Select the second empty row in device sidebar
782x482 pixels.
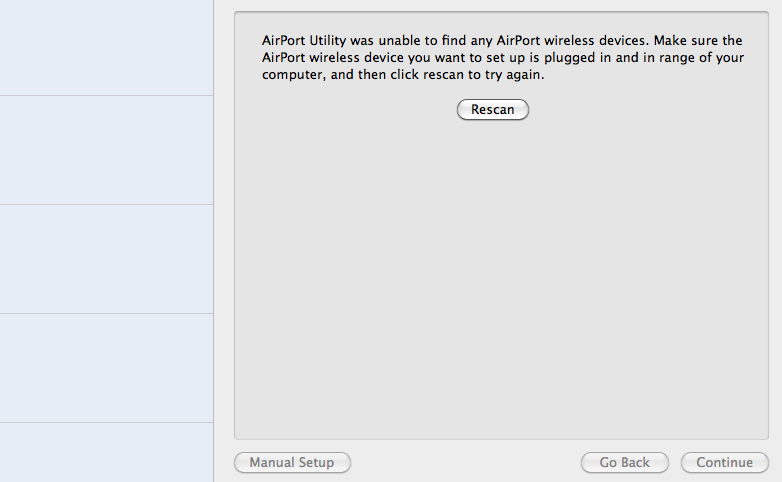pyautogui.click(x=106, y=150)
